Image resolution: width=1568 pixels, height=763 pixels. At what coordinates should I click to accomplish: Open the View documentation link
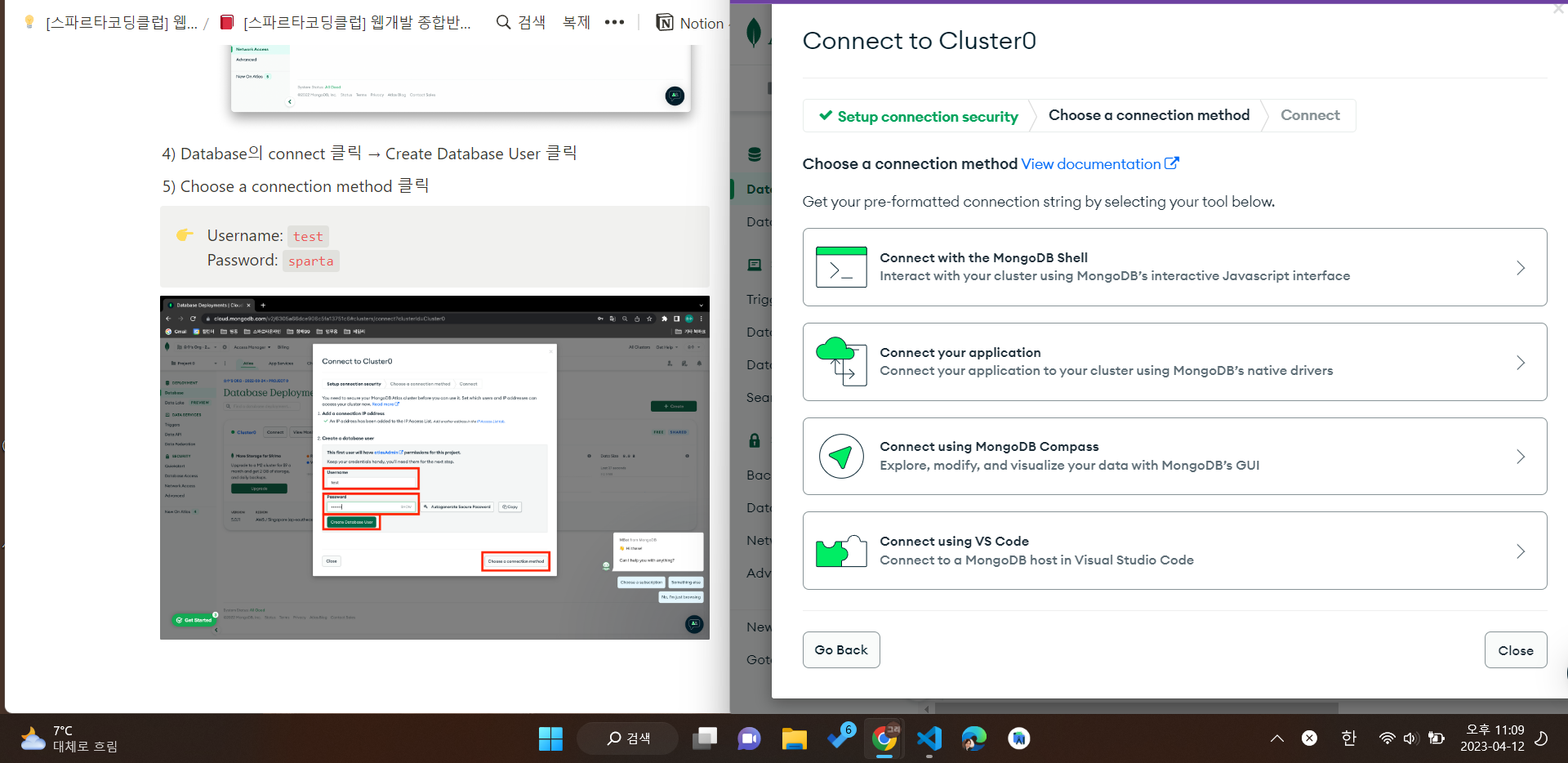point(1100,164)
